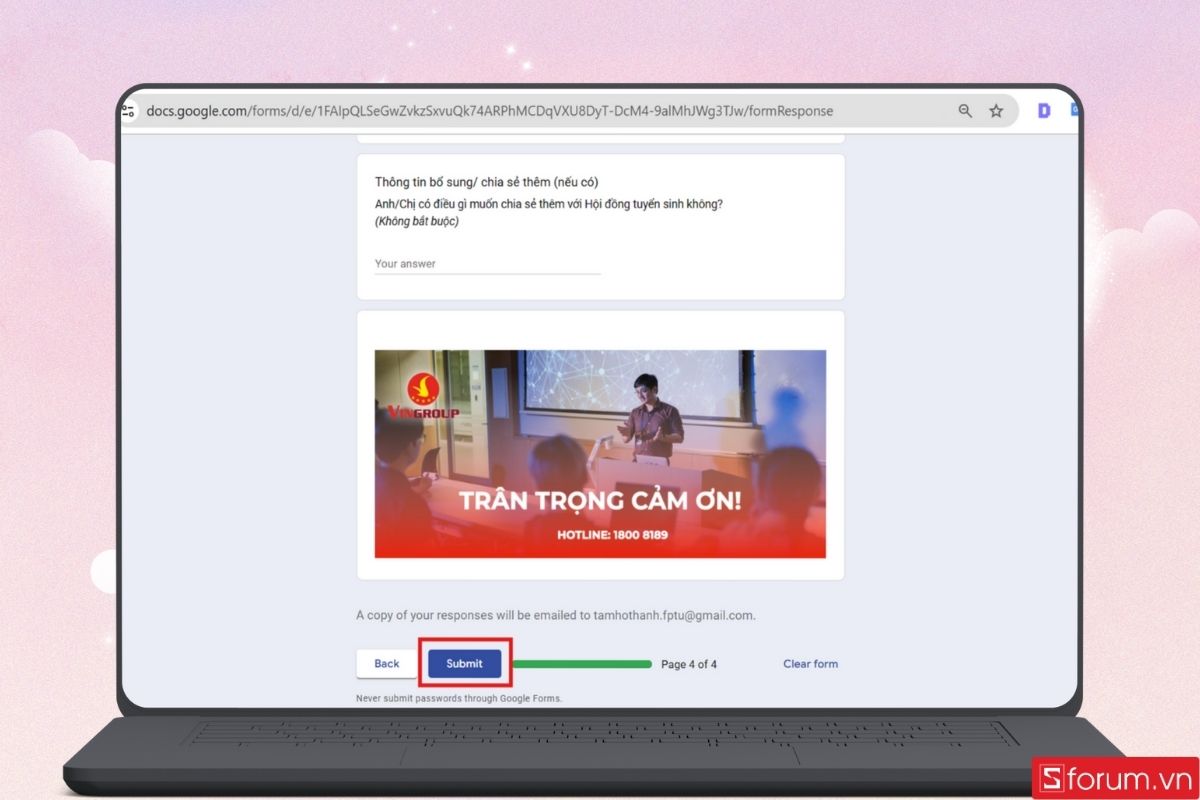
Task: Open the purple D extension icon
Action: tap(1043, 110)
